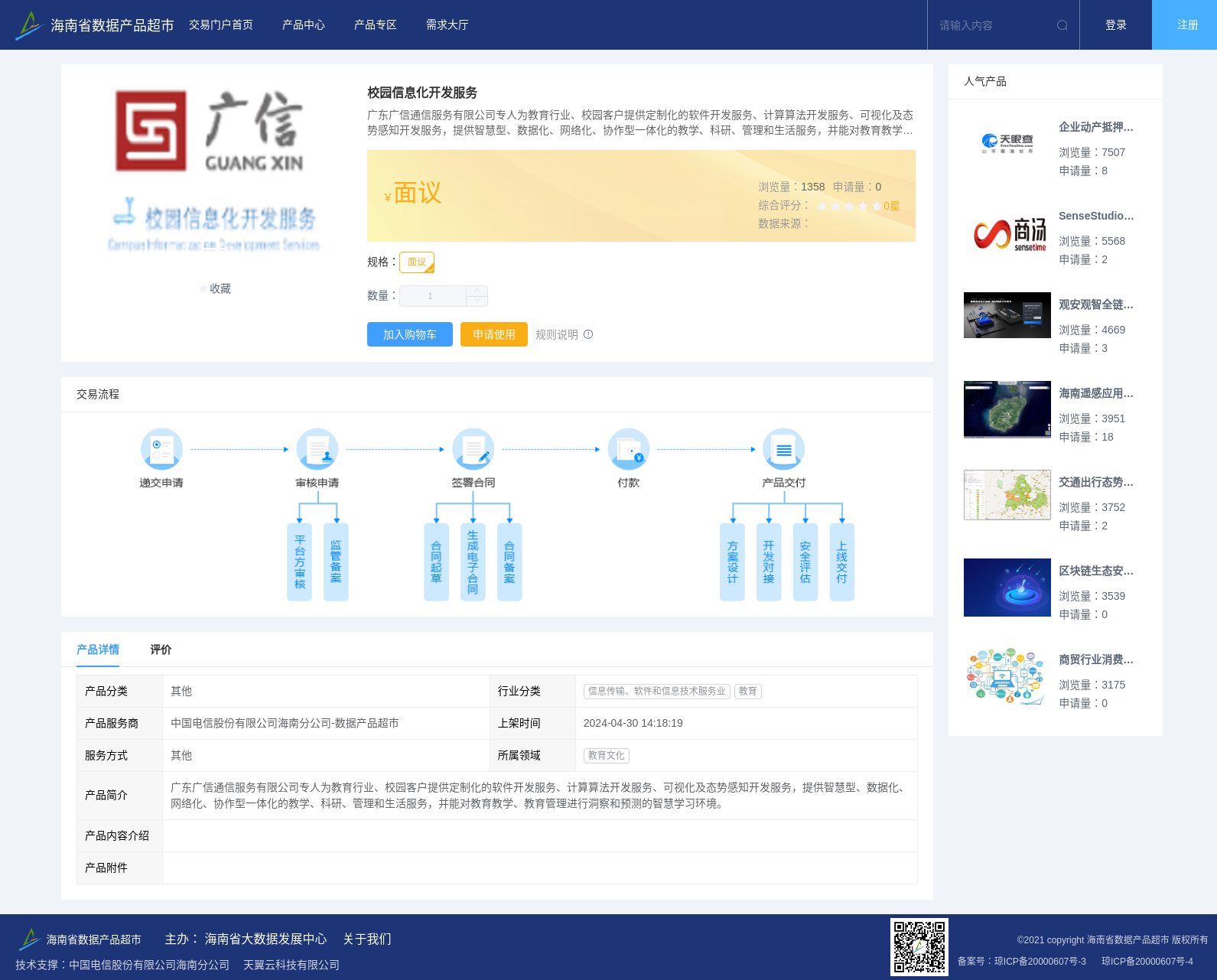
Task: Click the search magnifier icon
Action: coord(1062,25)
